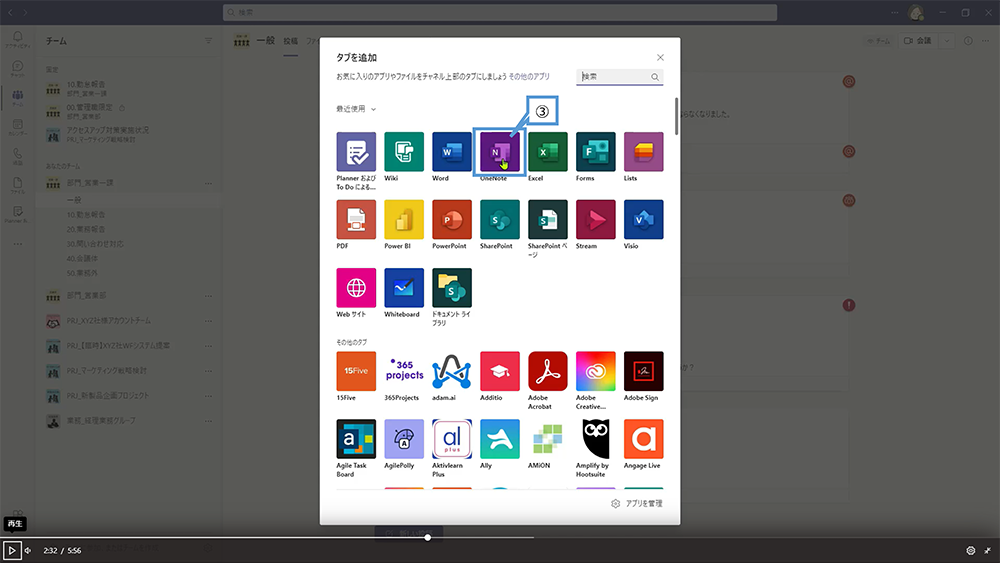Open the Calls icon in the Teams sidebar
The height and width of the screenshot is (563, 1000).
(x=18, y=157)
